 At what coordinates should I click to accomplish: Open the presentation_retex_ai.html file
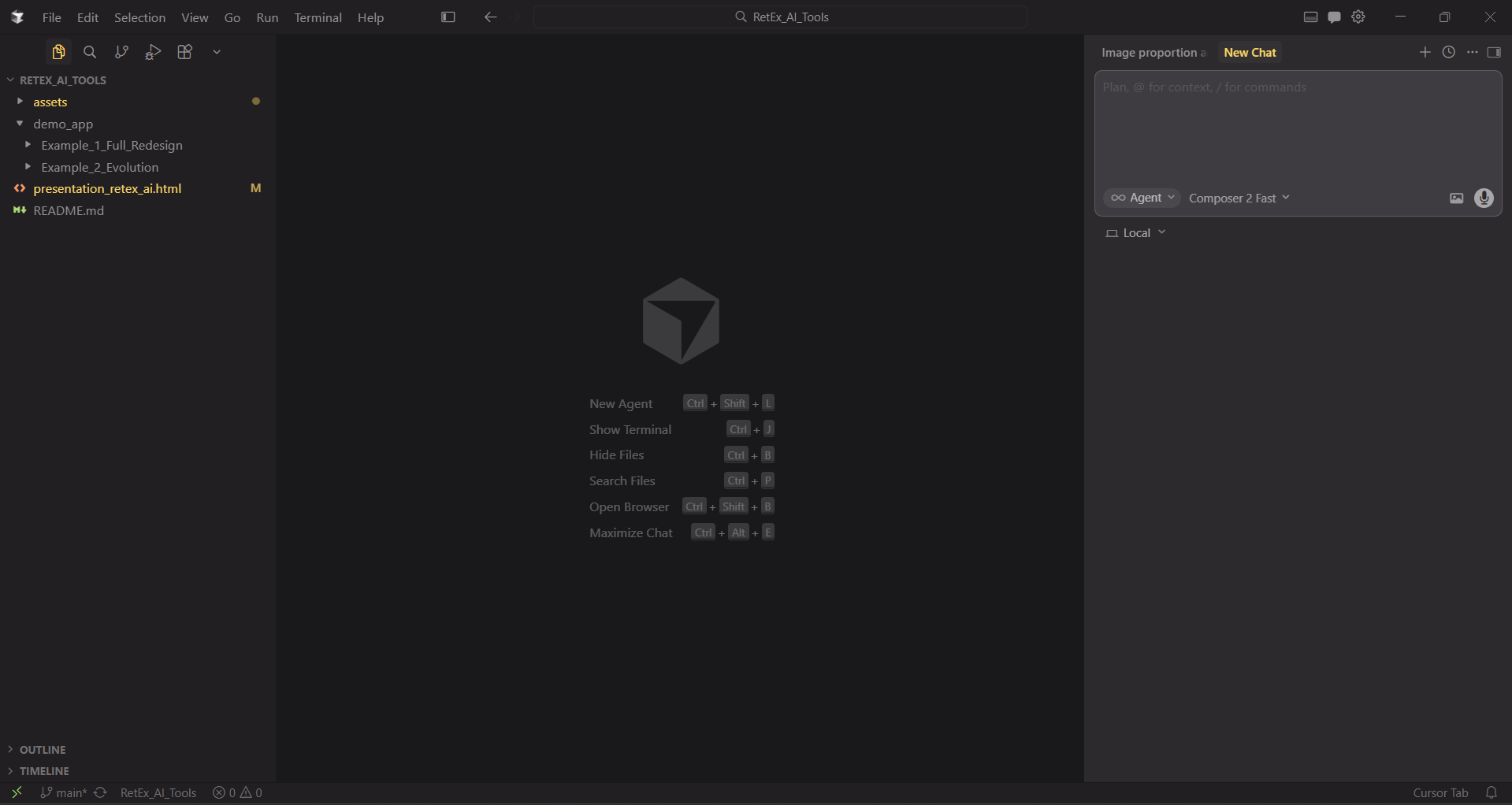[x=108, y=188]
